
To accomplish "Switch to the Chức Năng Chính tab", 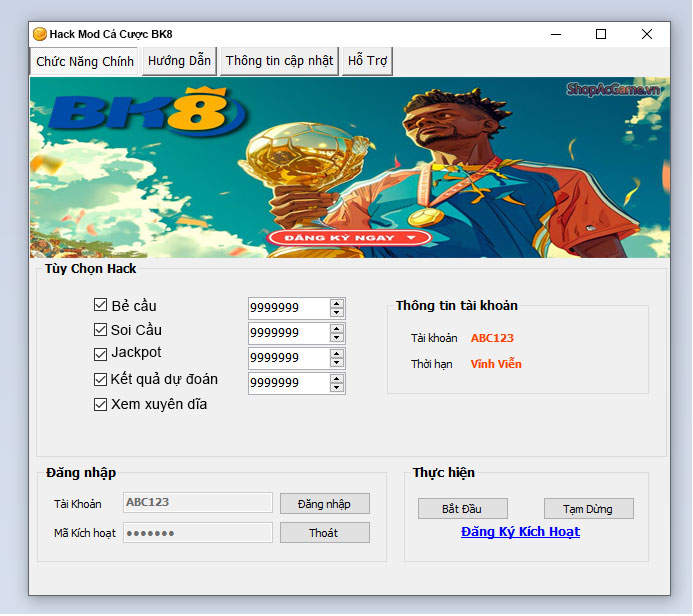I will pos(84,61).
